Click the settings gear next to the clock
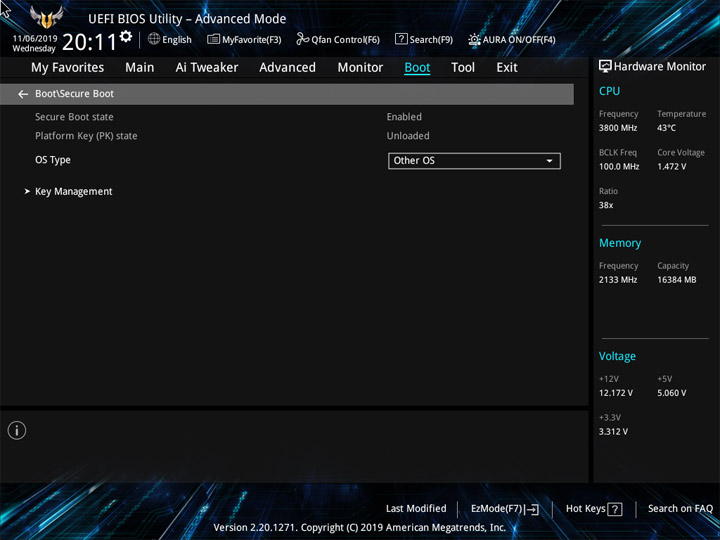The image size is (720, 540). coord(126,36)
